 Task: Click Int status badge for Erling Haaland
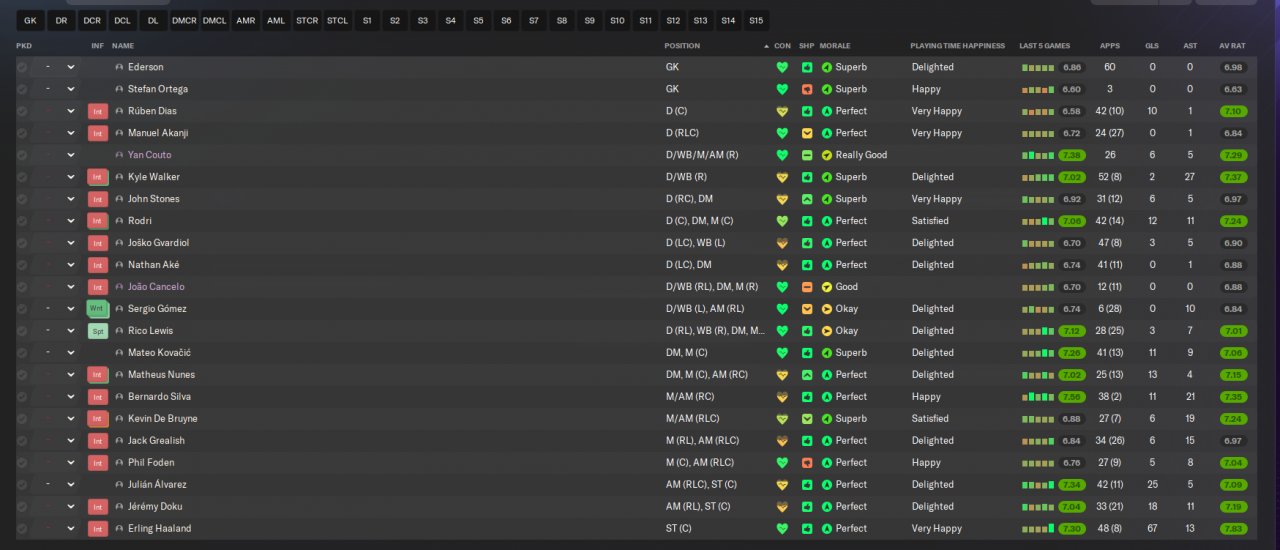(97, 529)
